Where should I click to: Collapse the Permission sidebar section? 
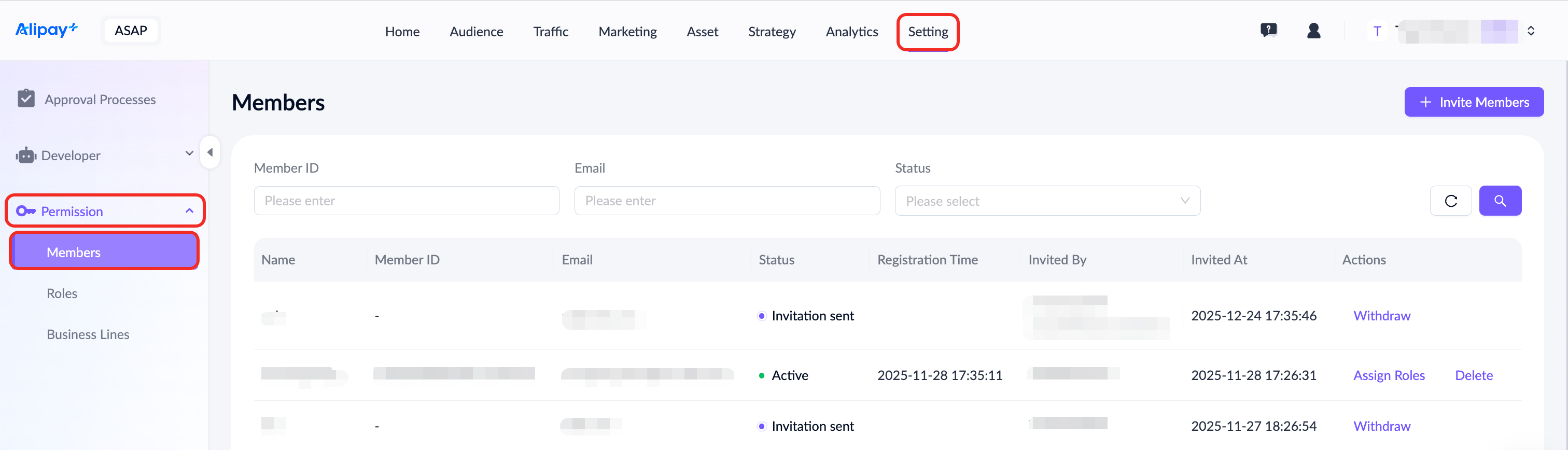(x=189, y=210)
